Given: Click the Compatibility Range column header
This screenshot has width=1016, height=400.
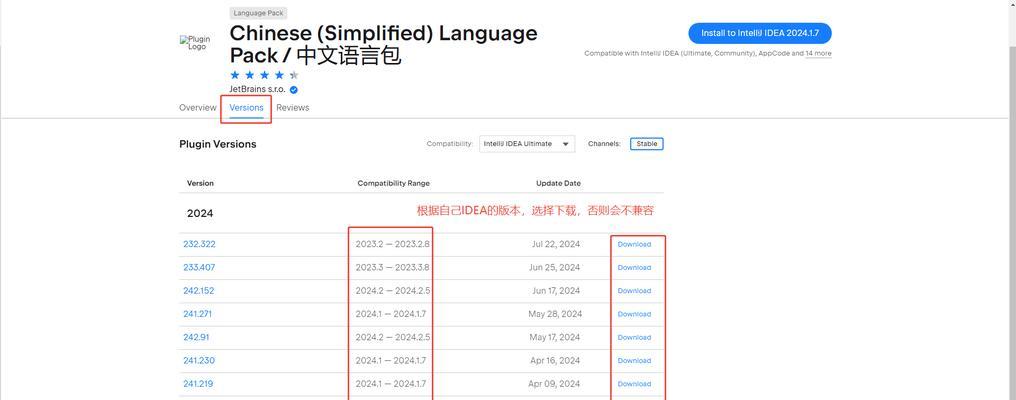Looking at the screenshot, I should (393, 183).
